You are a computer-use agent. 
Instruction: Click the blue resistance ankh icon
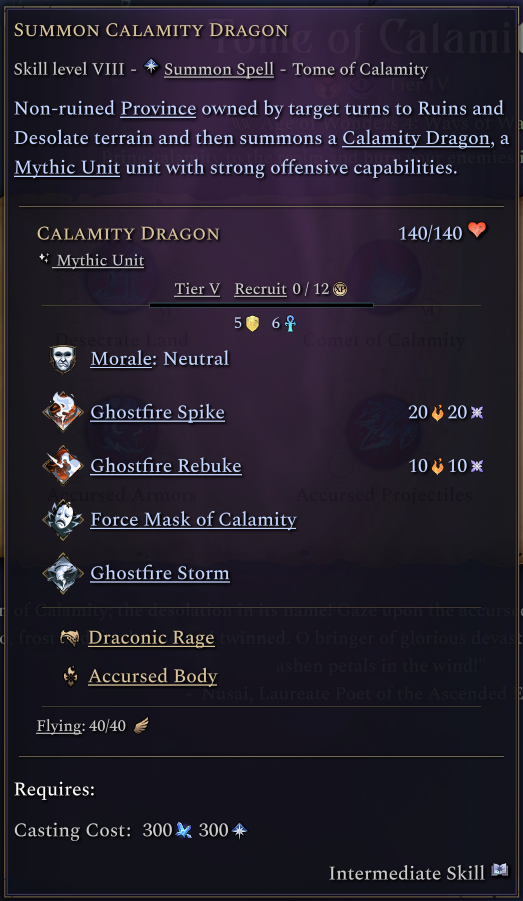290,324
